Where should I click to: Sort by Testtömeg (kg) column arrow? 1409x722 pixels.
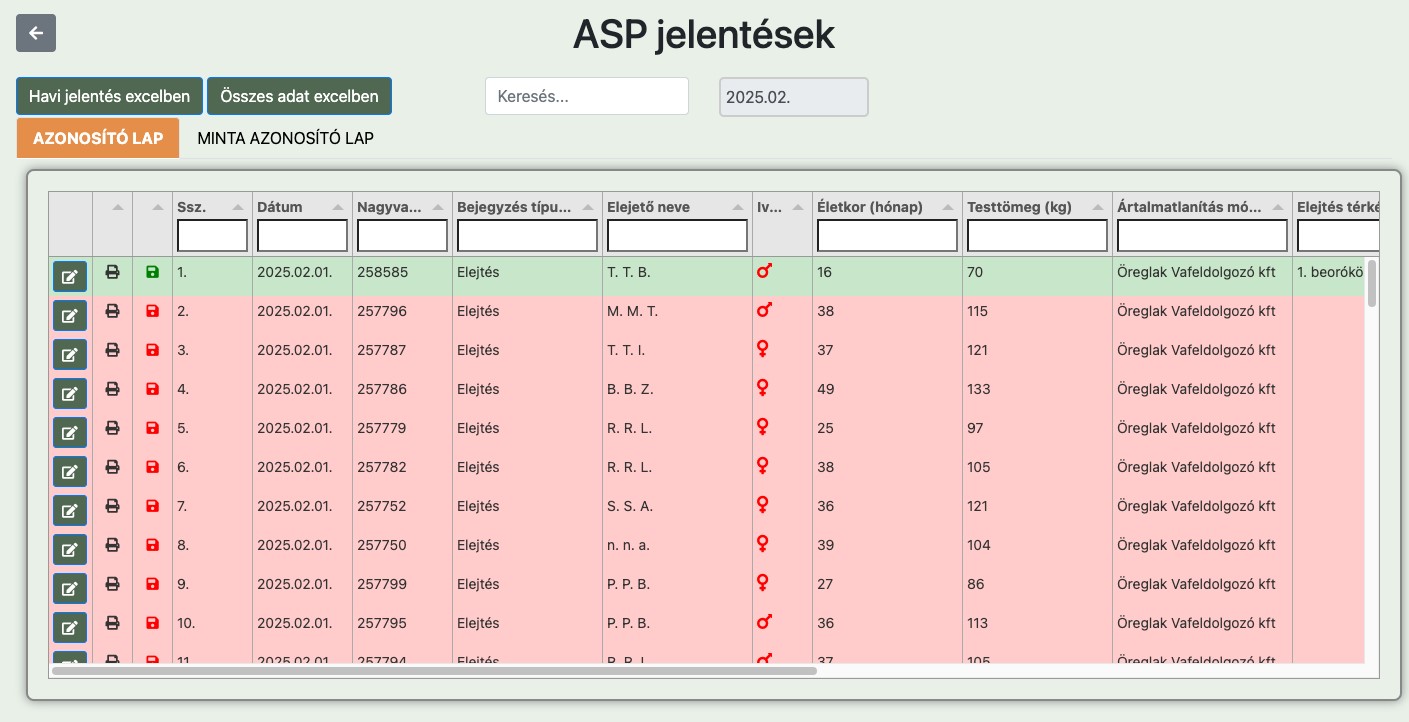click(x=1097, y=207)
